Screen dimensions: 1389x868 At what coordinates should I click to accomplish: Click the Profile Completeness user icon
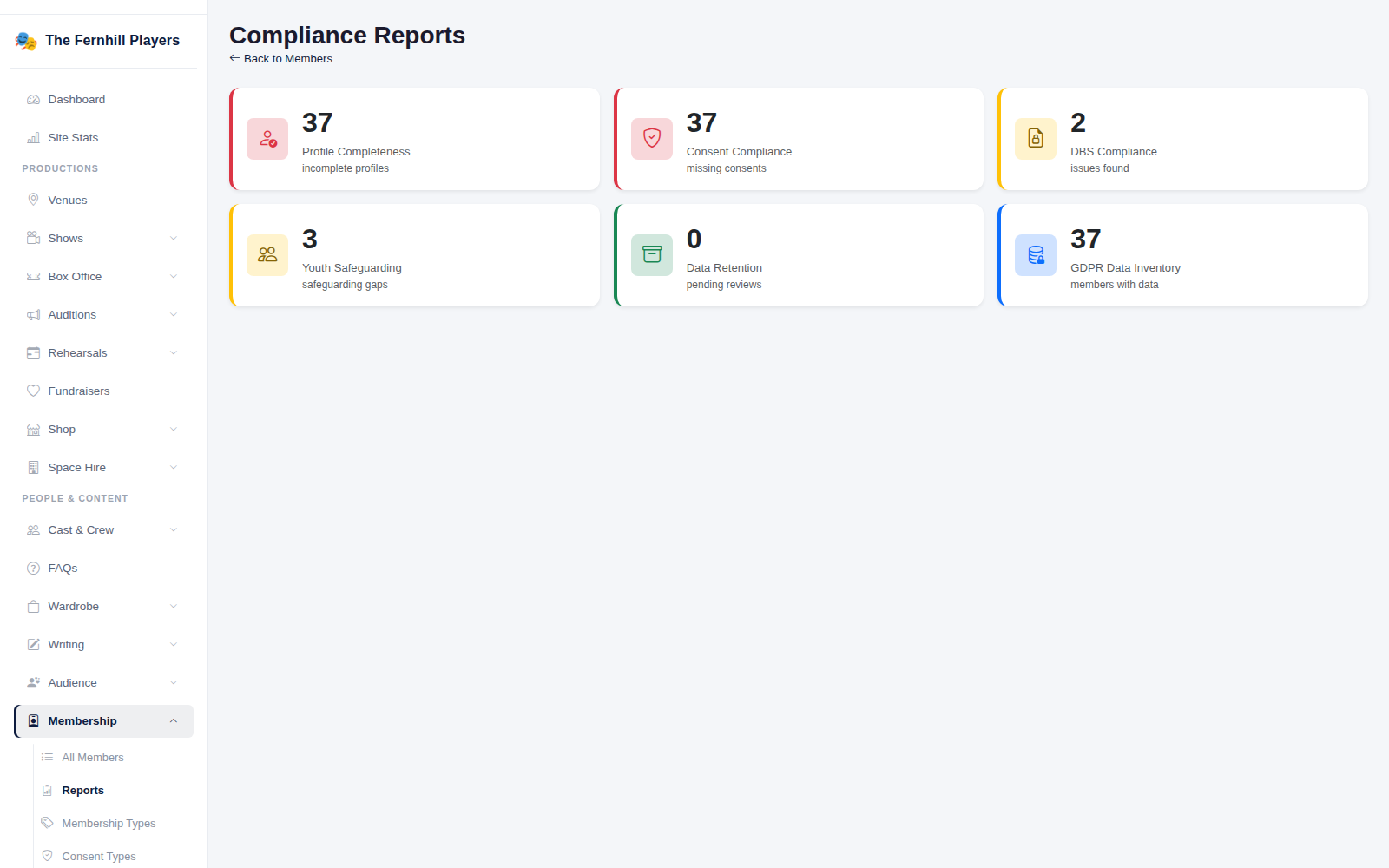tap(267, 139)
